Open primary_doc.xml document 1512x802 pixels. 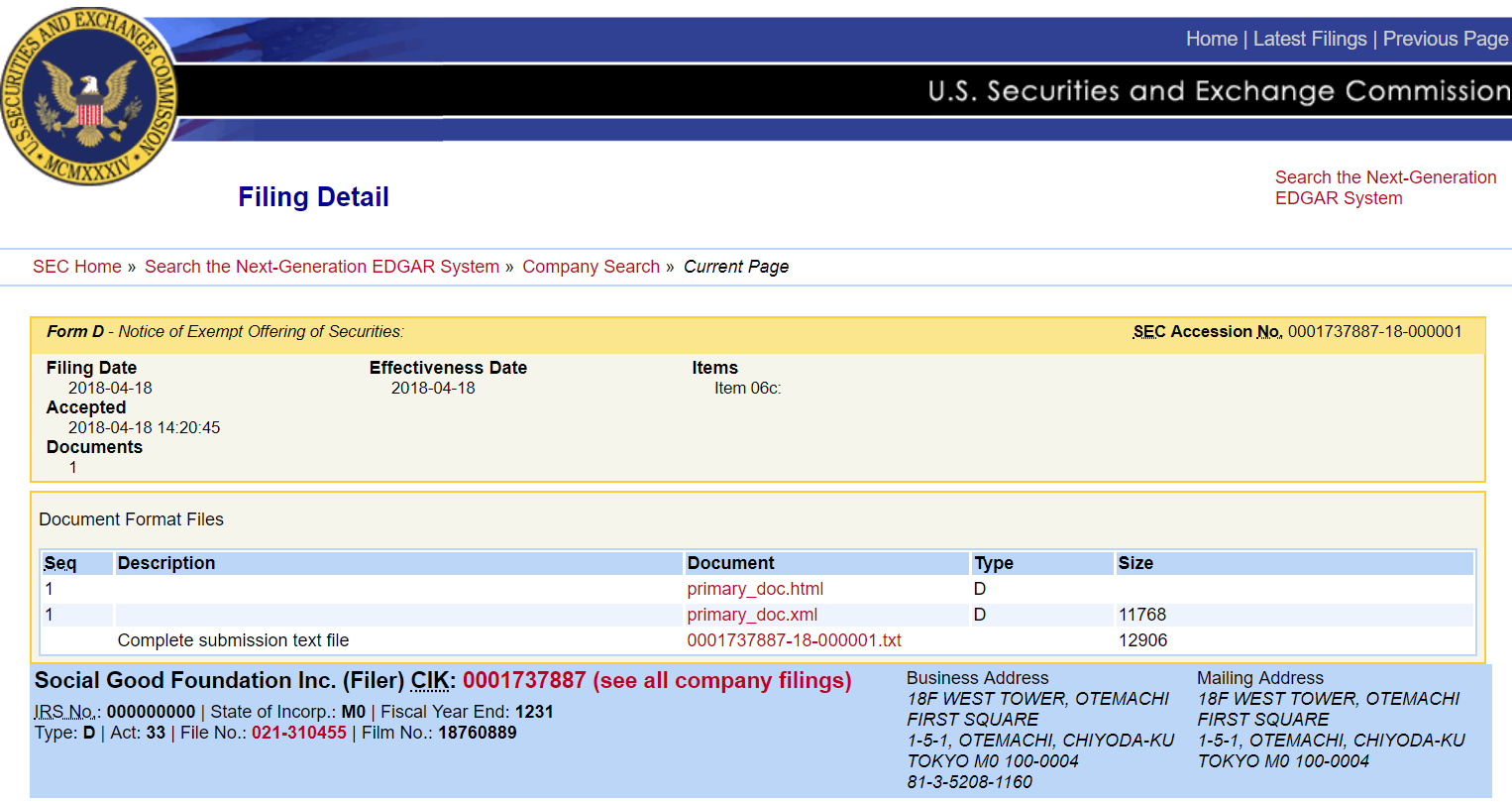(752, 615)
